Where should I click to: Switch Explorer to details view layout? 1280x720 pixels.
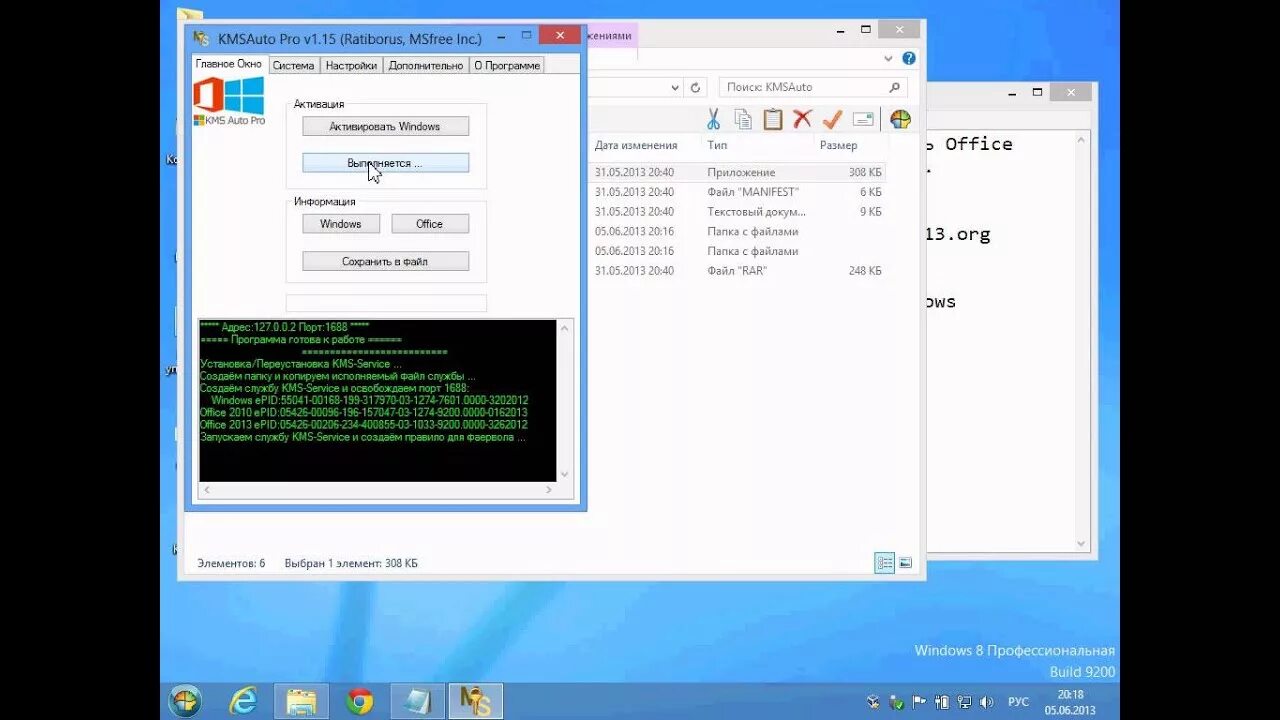point(885,563)
